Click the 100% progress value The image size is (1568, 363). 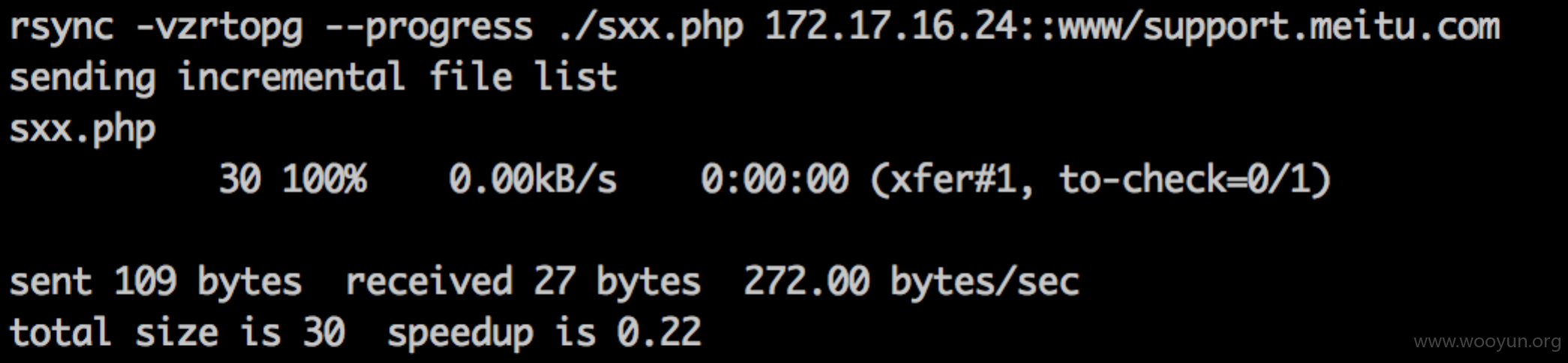pyautogui.click(x=325, y=180)
